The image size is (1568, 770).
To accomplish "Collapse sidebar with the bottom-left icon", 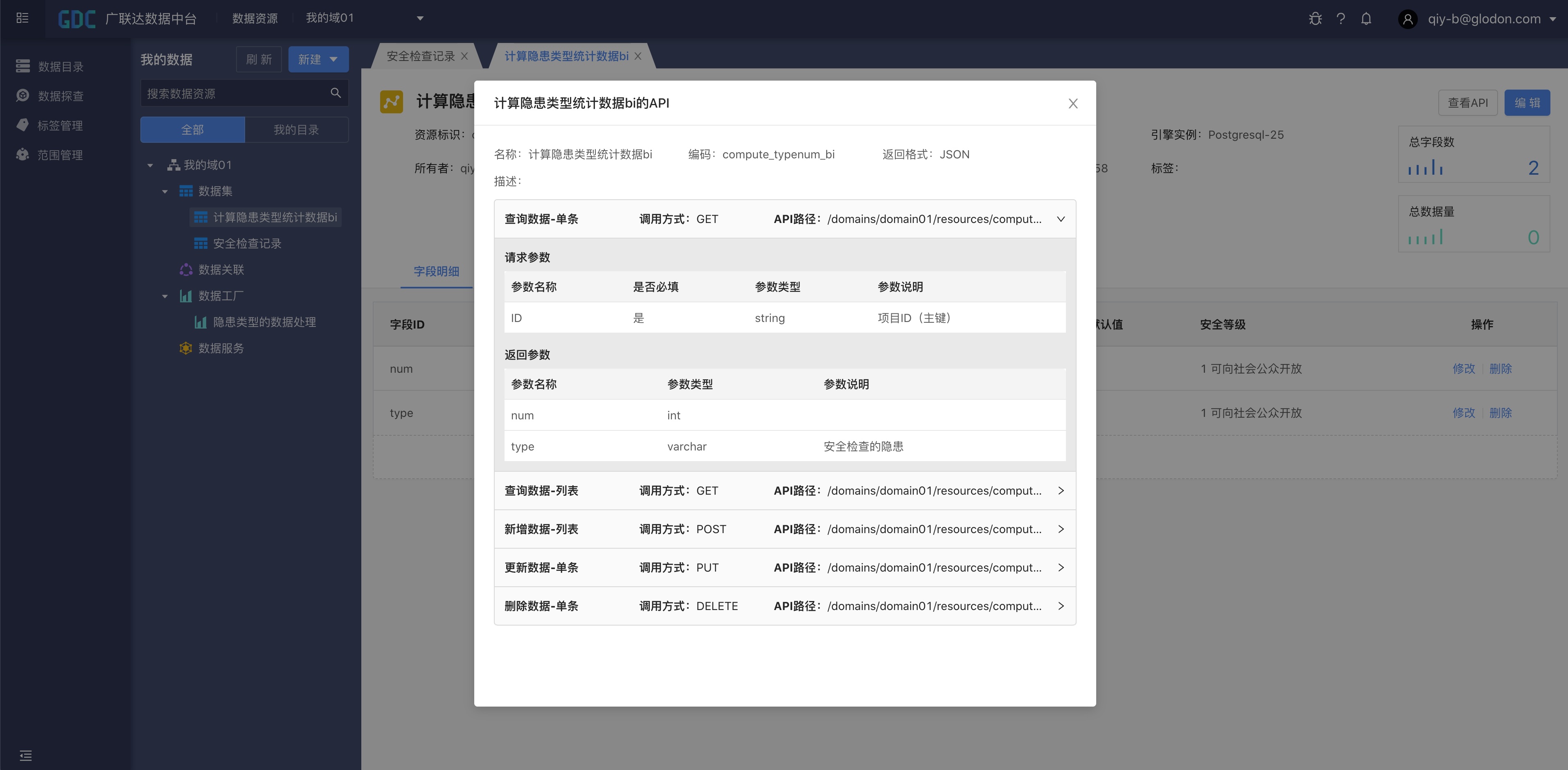I will coord(25,755).
